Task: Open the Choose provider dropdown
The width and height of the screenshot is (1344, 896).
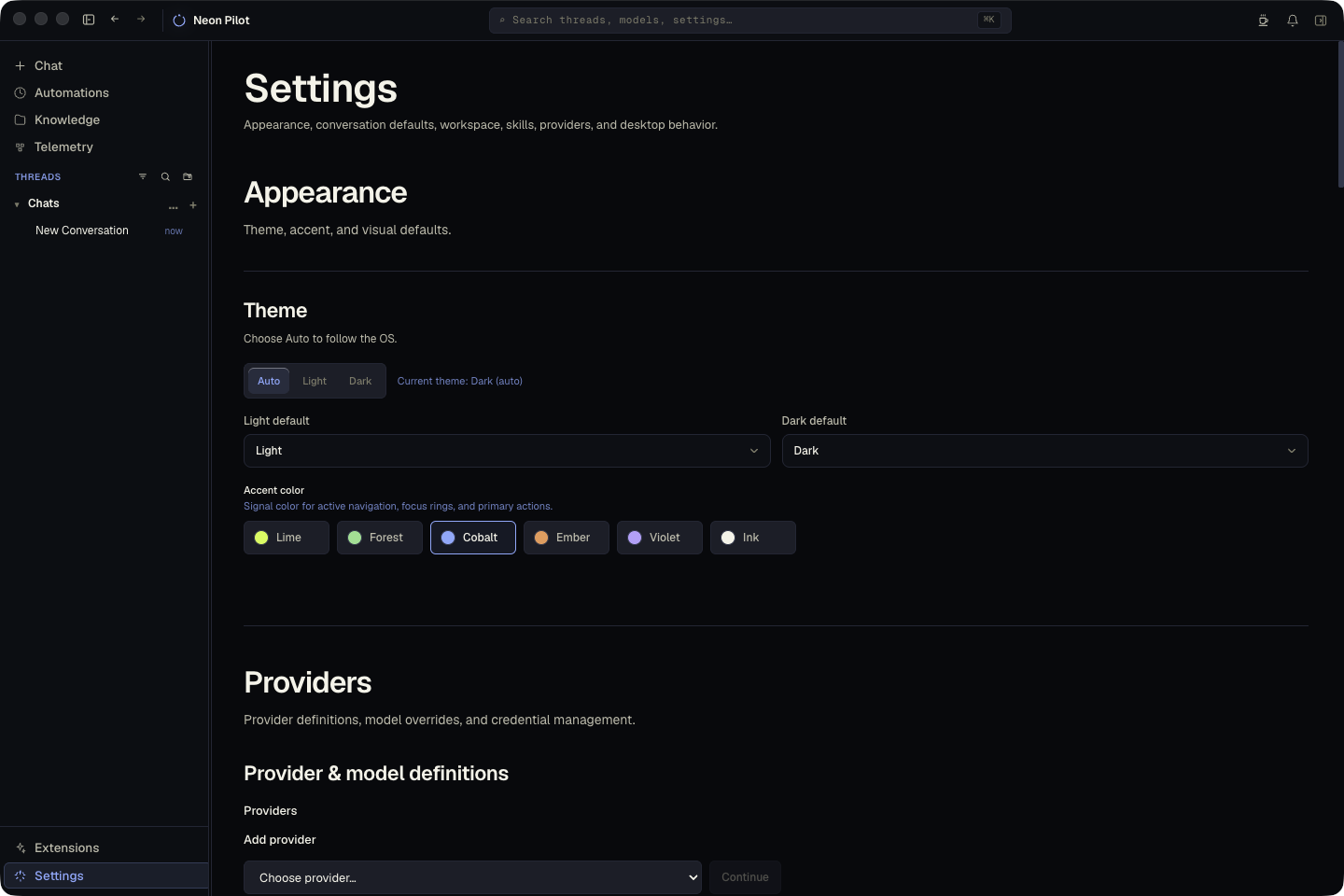Action: coord(472,877)
